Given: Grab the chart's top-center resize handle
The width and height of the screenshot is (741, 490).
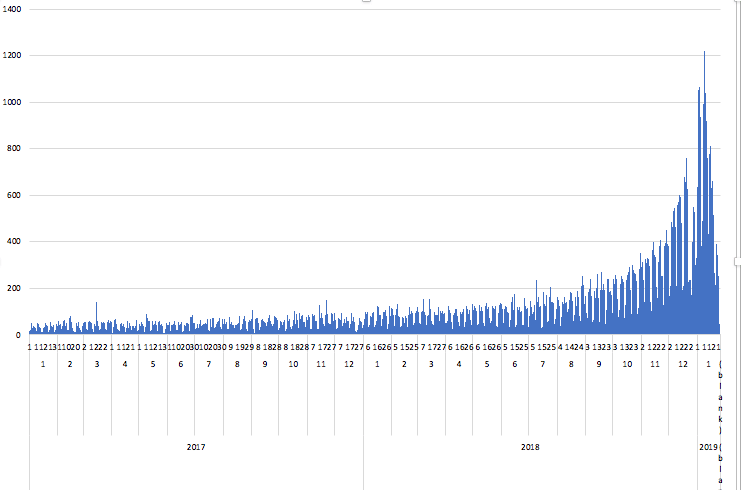Looking at the screenshot, I should coord(366,2).
